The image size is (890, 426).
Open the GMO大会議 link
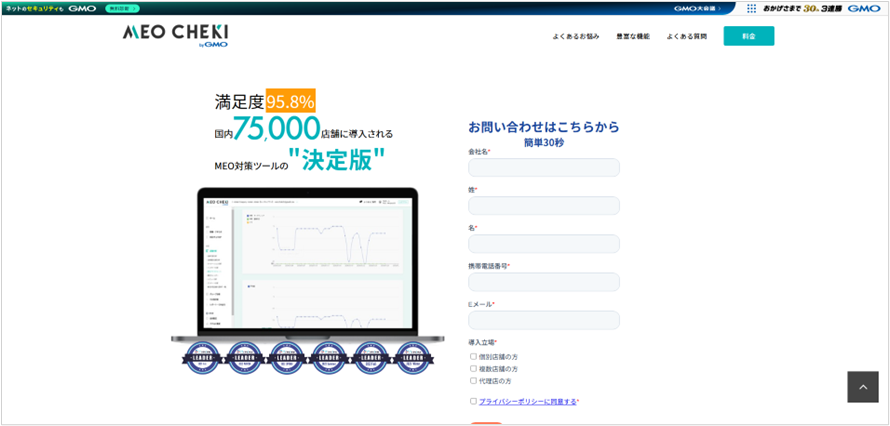coord(698,9)
